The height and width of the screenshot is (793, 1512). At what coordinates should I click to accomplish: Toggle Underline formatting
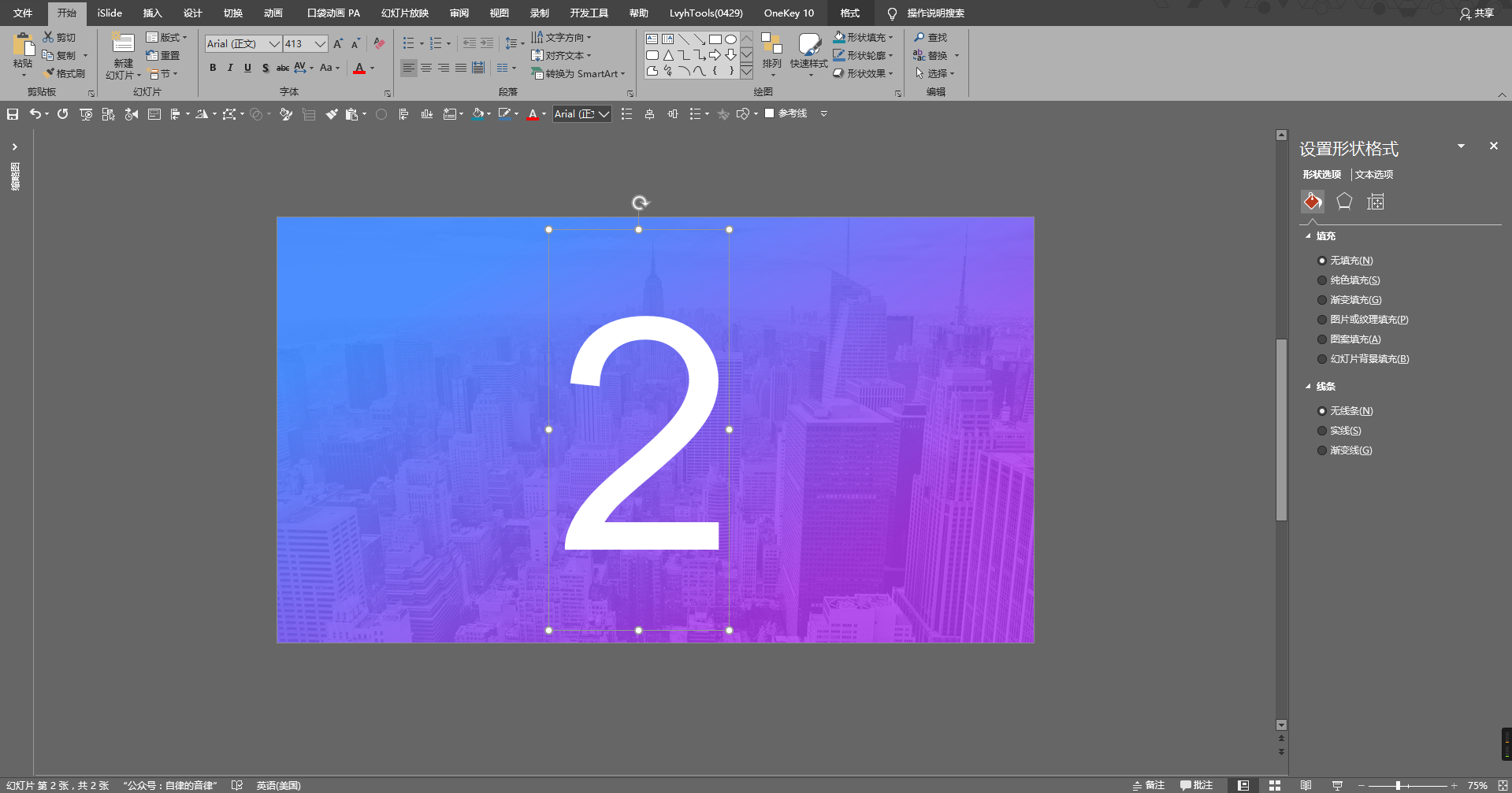coord(247,68)
